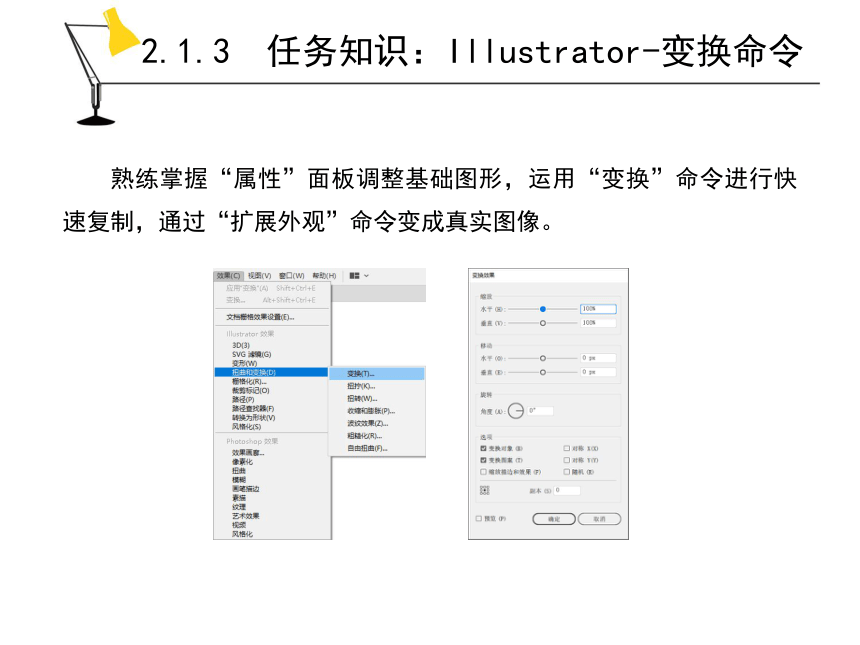Click the 取消 button
860x645 pixels.
(x=599, y=519)
